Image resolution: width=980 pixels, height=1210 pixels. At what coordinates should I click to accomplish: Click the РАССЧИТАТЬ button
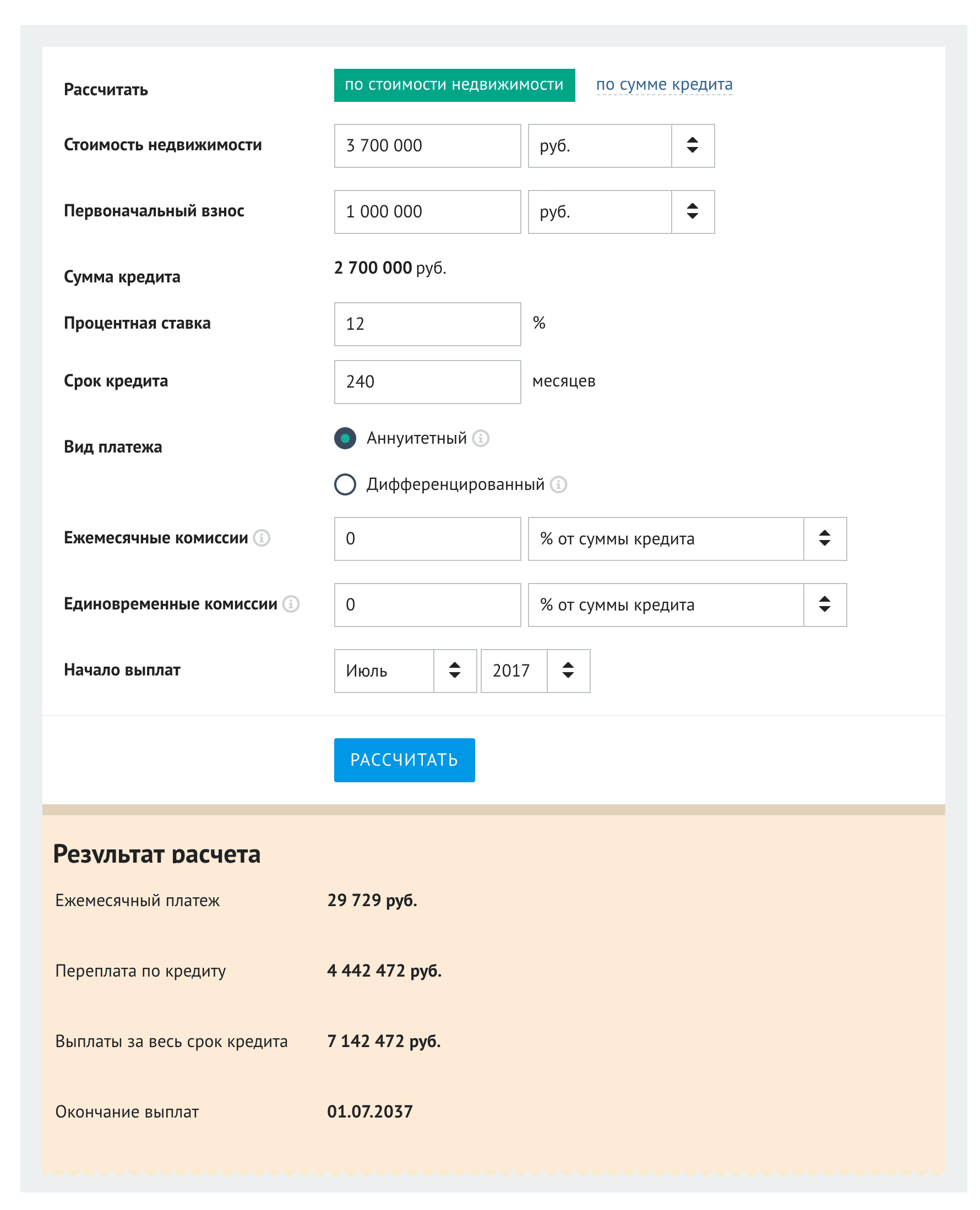click(x=404, y=760)
